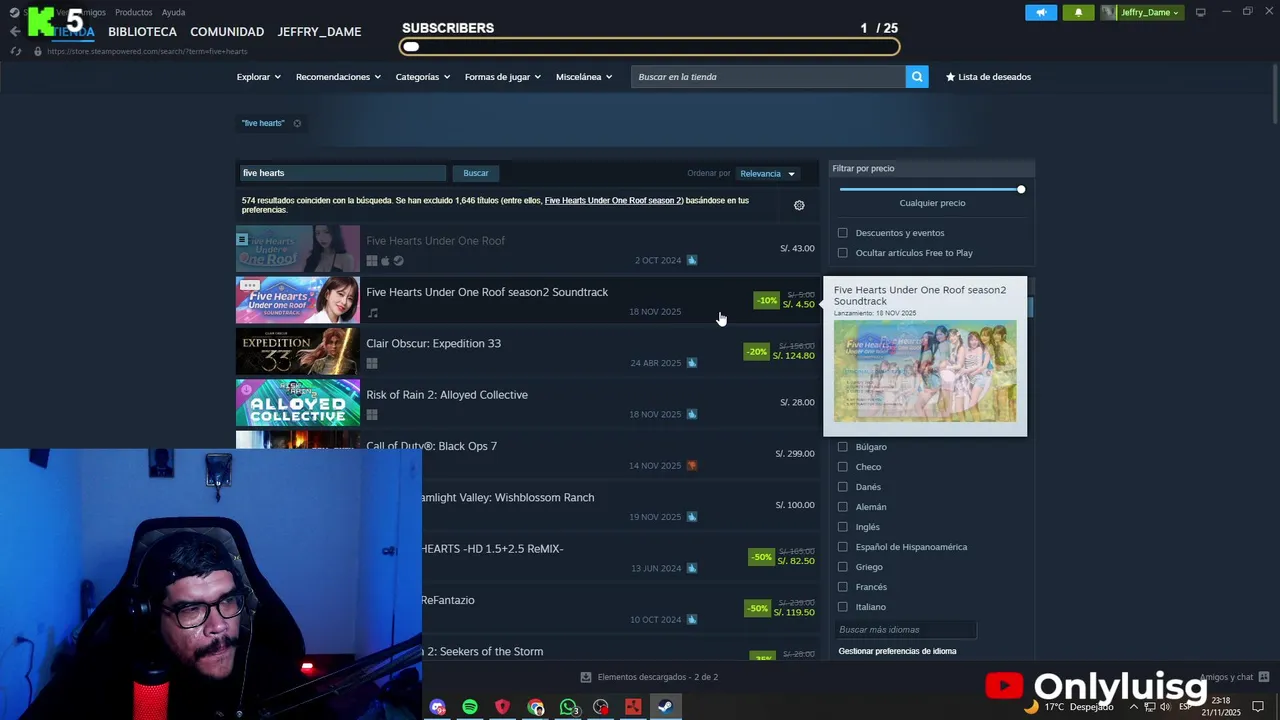
Task: Click the downloads icon by Elementos descargados
Action: click(x=586, y=677)
